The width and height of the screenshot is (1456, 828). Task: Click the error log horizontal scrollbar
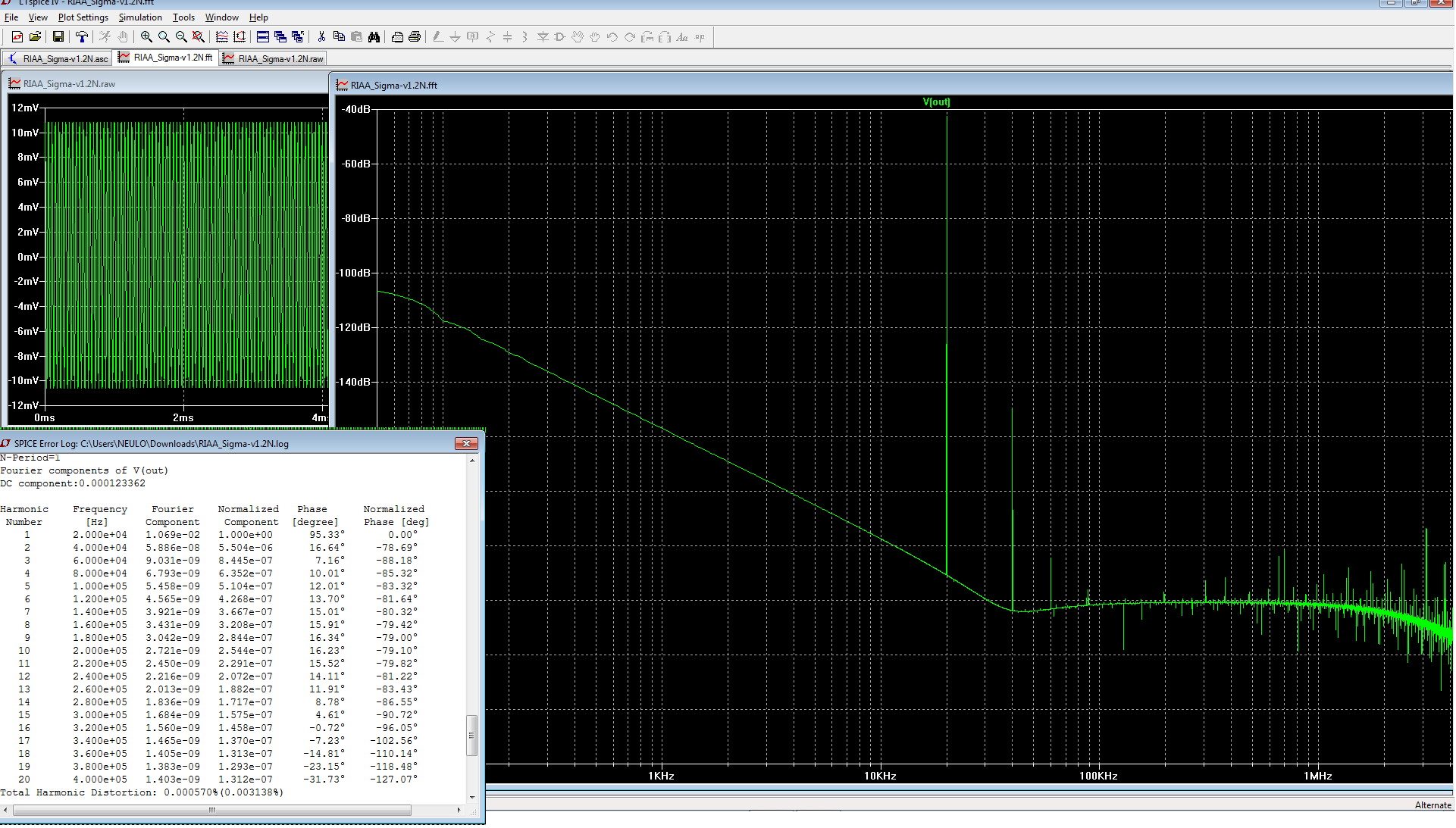coord(212,810)
